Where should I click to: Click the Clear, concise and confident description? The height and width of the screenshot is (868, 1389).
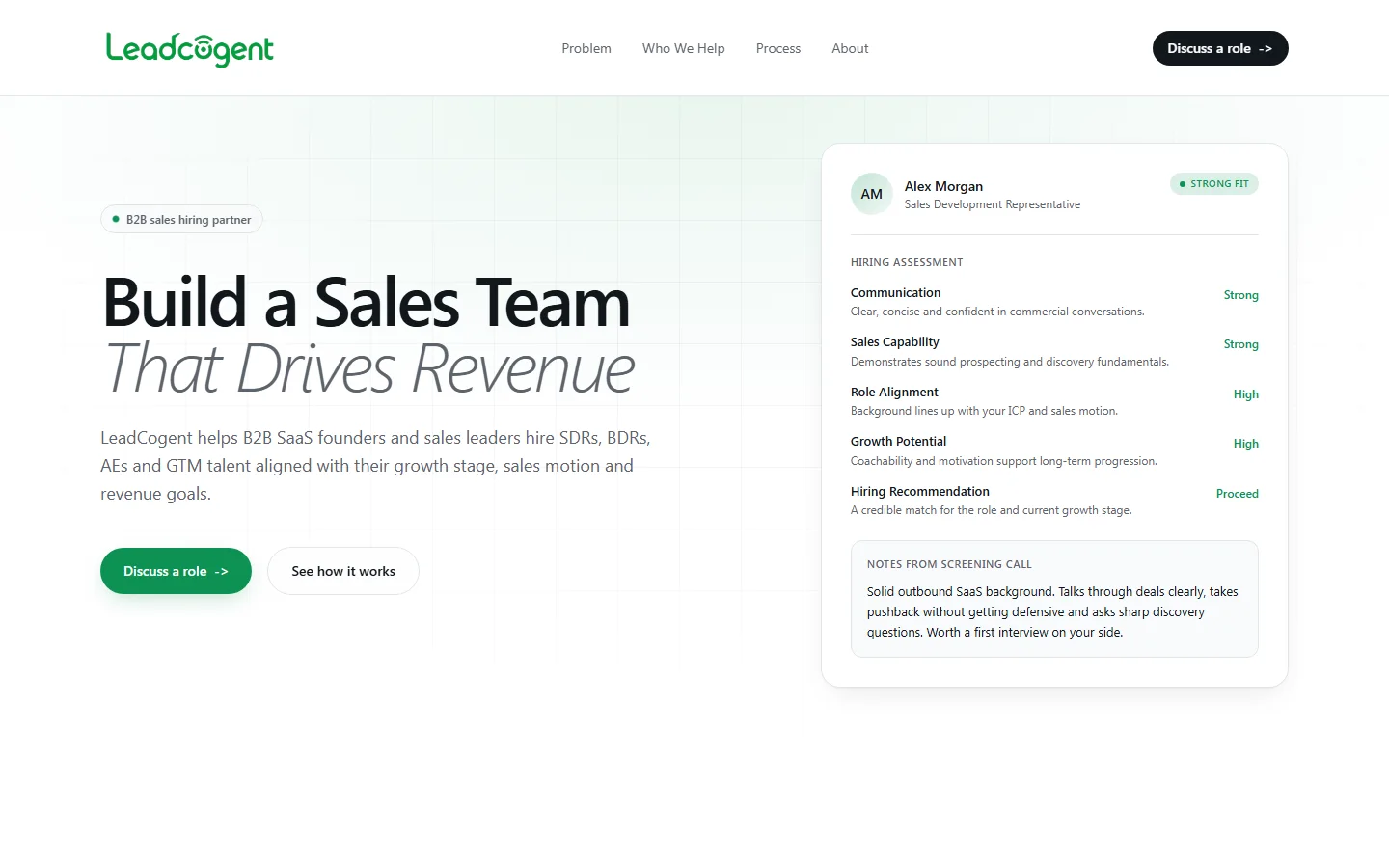(997, 312)
